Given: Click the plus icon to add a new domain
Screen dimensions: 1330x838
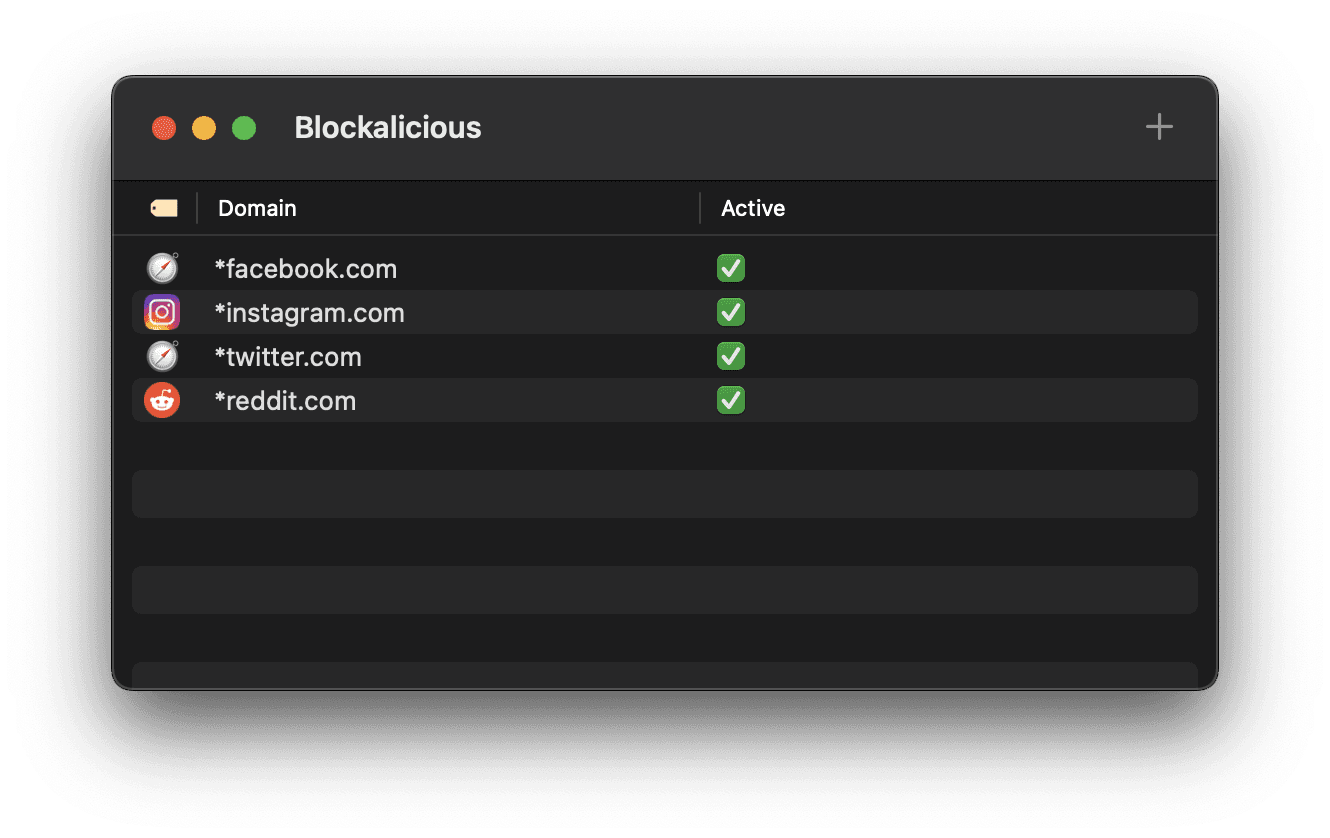Looking at the screenshot, I should [1159, 126].
